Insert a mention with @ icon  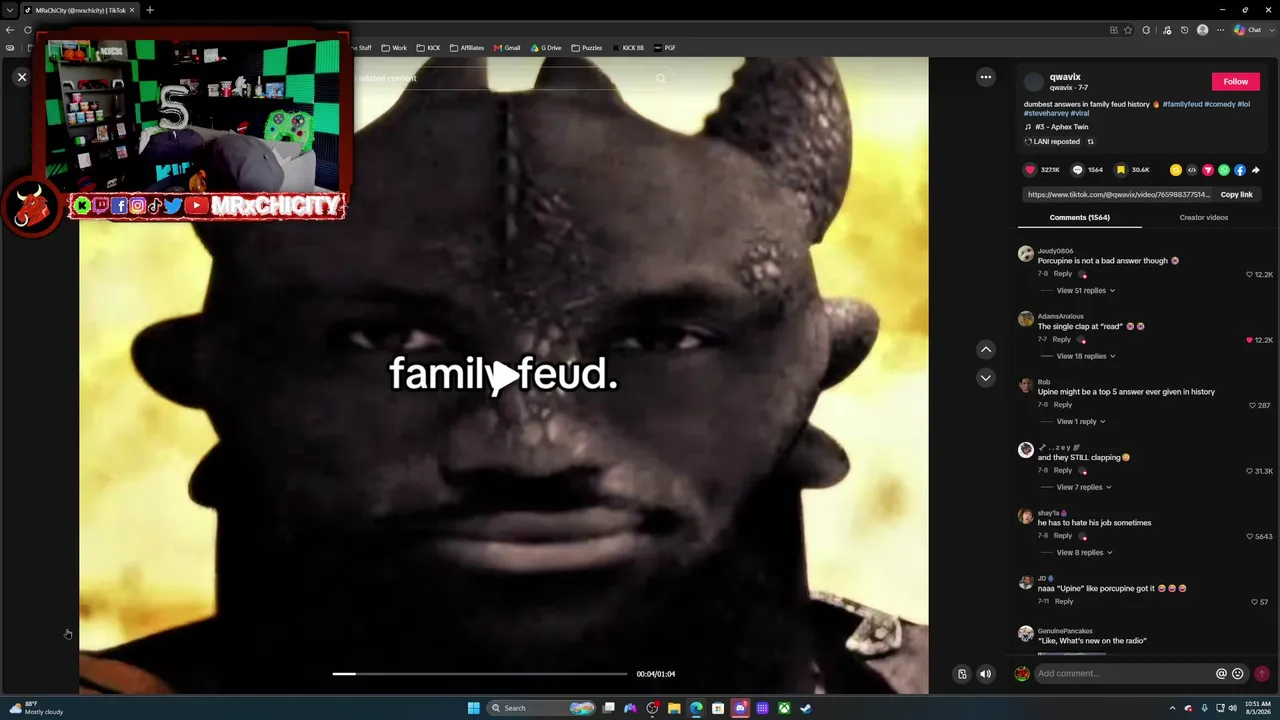(x=1221, y=674)
